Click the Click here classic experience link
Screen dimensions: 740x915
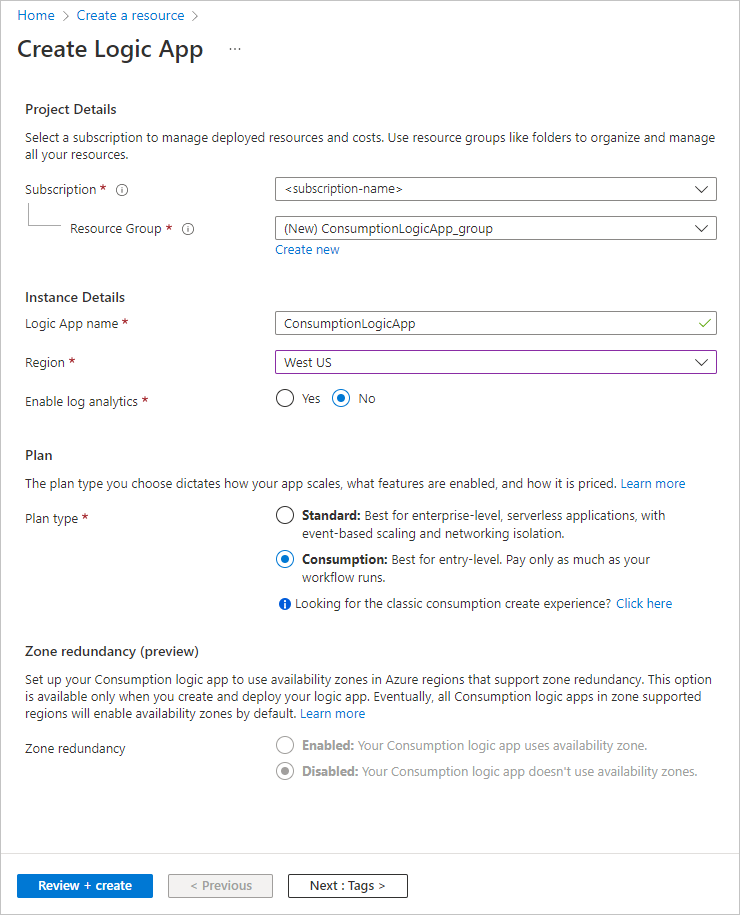(644, 604)
